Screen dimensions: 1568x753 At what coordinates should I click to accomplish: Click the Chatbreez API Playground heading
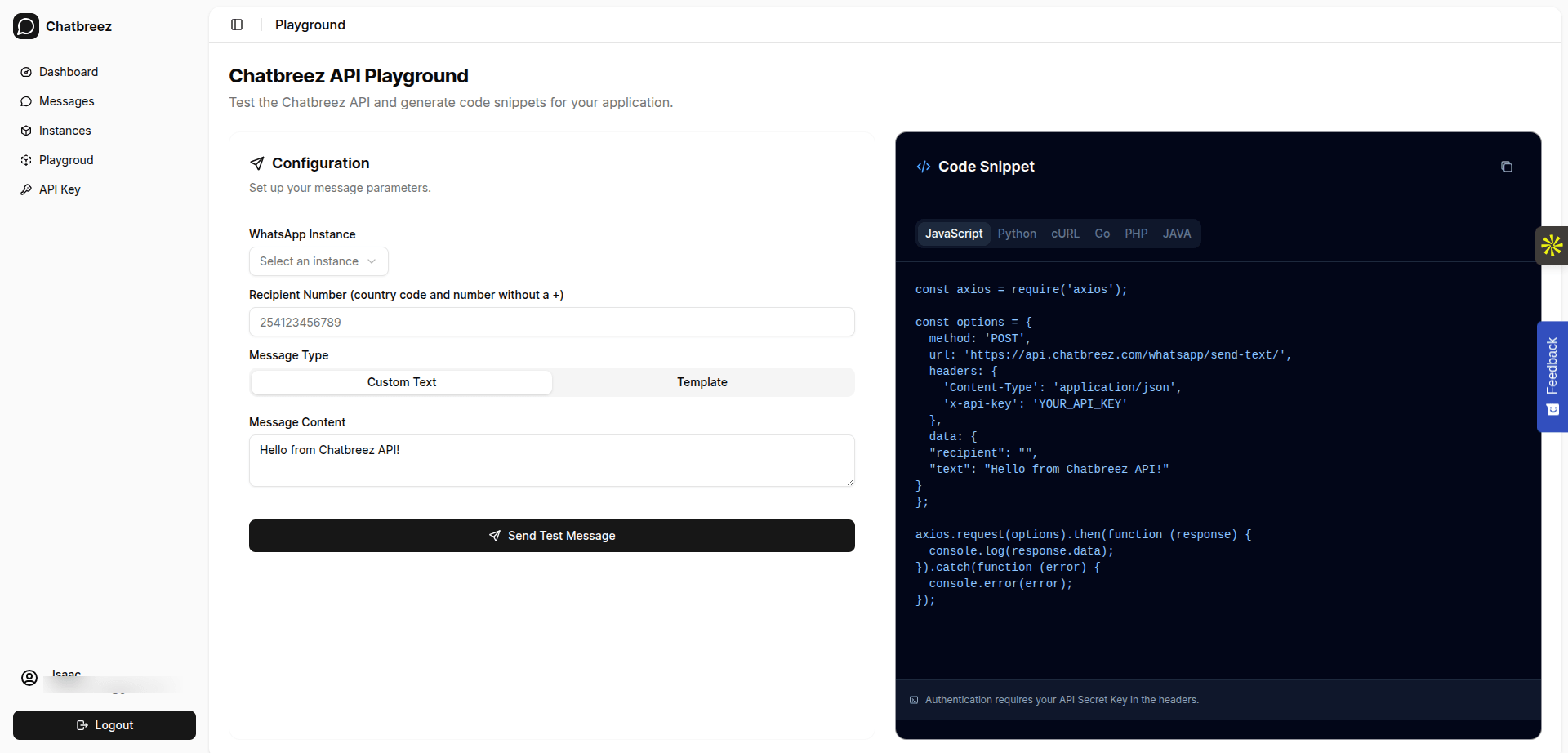(349, 76)
